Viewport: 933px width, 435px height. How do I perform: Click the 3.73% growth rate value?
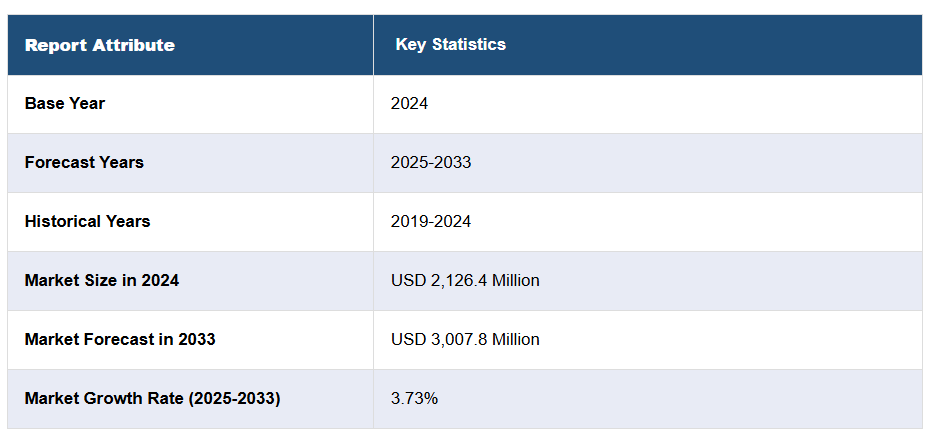coord(414,398)
